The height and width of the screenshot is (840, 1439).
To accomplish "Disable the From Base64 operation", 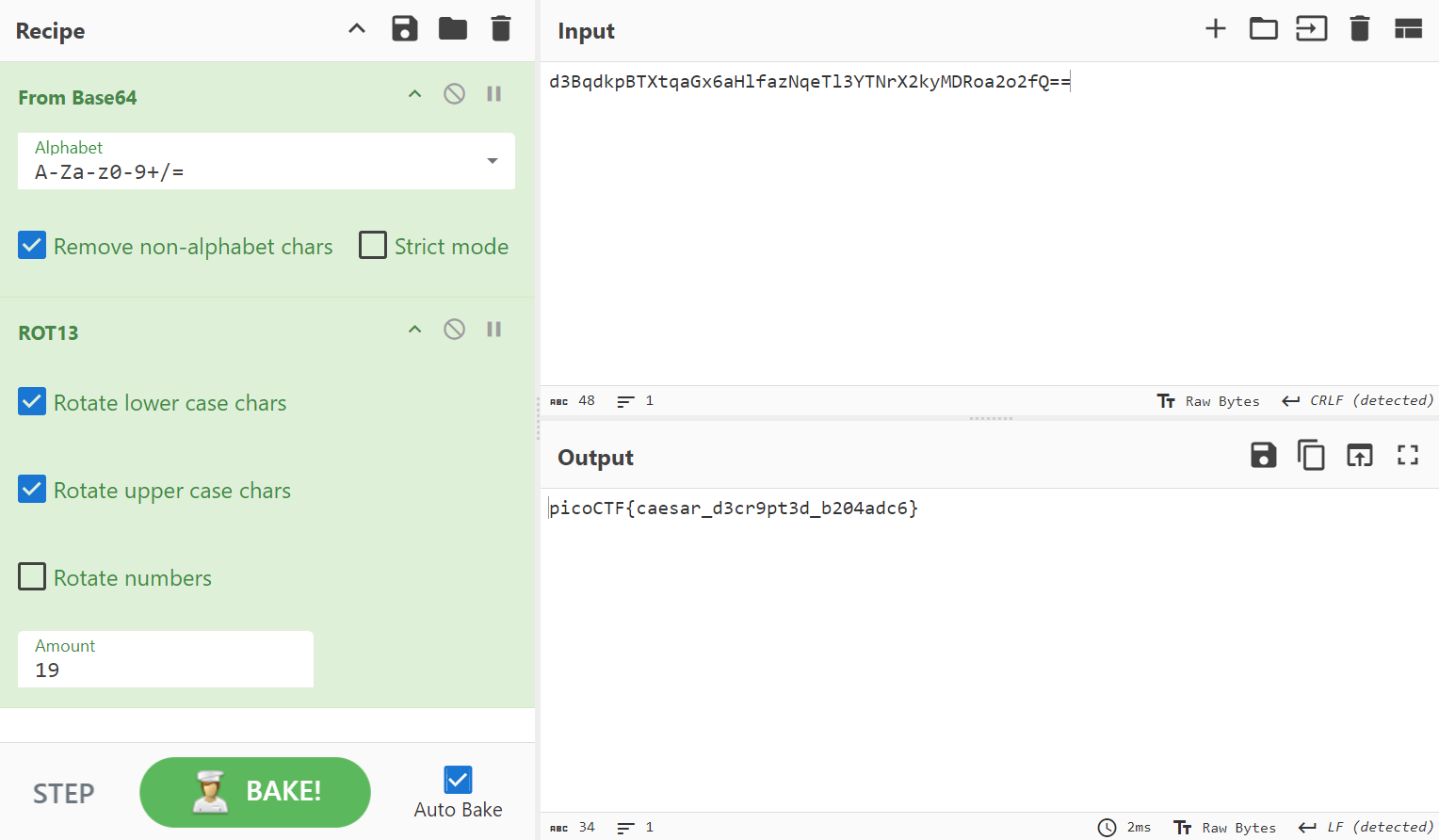I will [454, 94].
